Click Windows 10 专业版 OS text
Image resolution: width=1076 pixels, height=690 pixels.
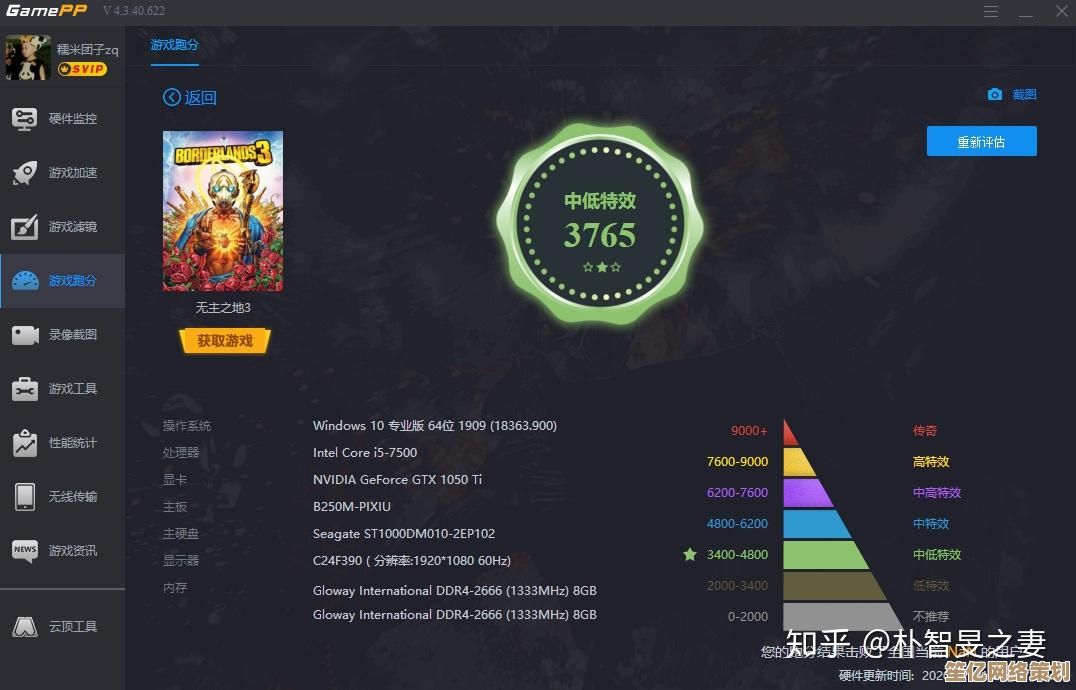point(434,426)
